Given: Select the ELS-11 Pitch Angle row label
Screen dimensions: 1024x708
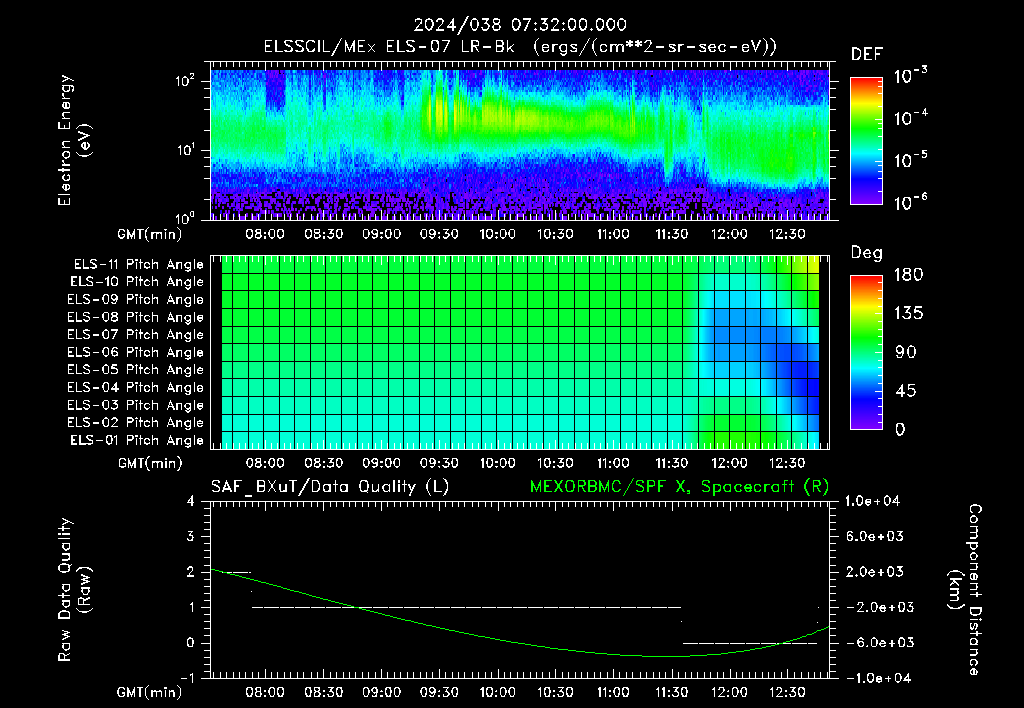Looking at the screenshot, I should click(138, 265).
